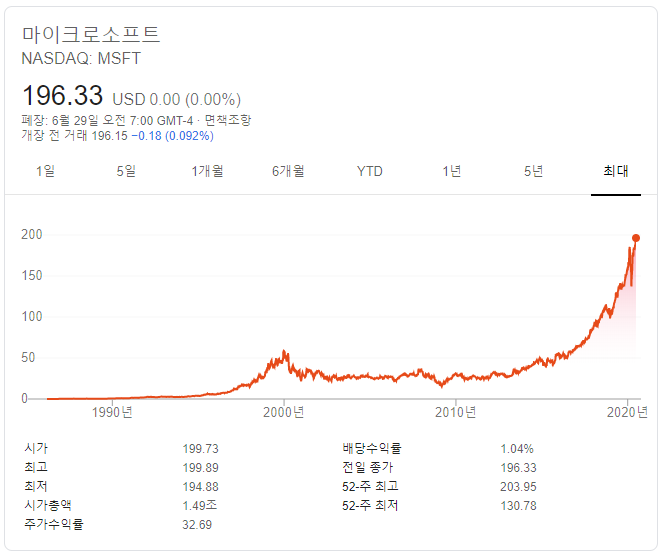
Task: Click the 52-주 최고 label
Action: (370, 486)
